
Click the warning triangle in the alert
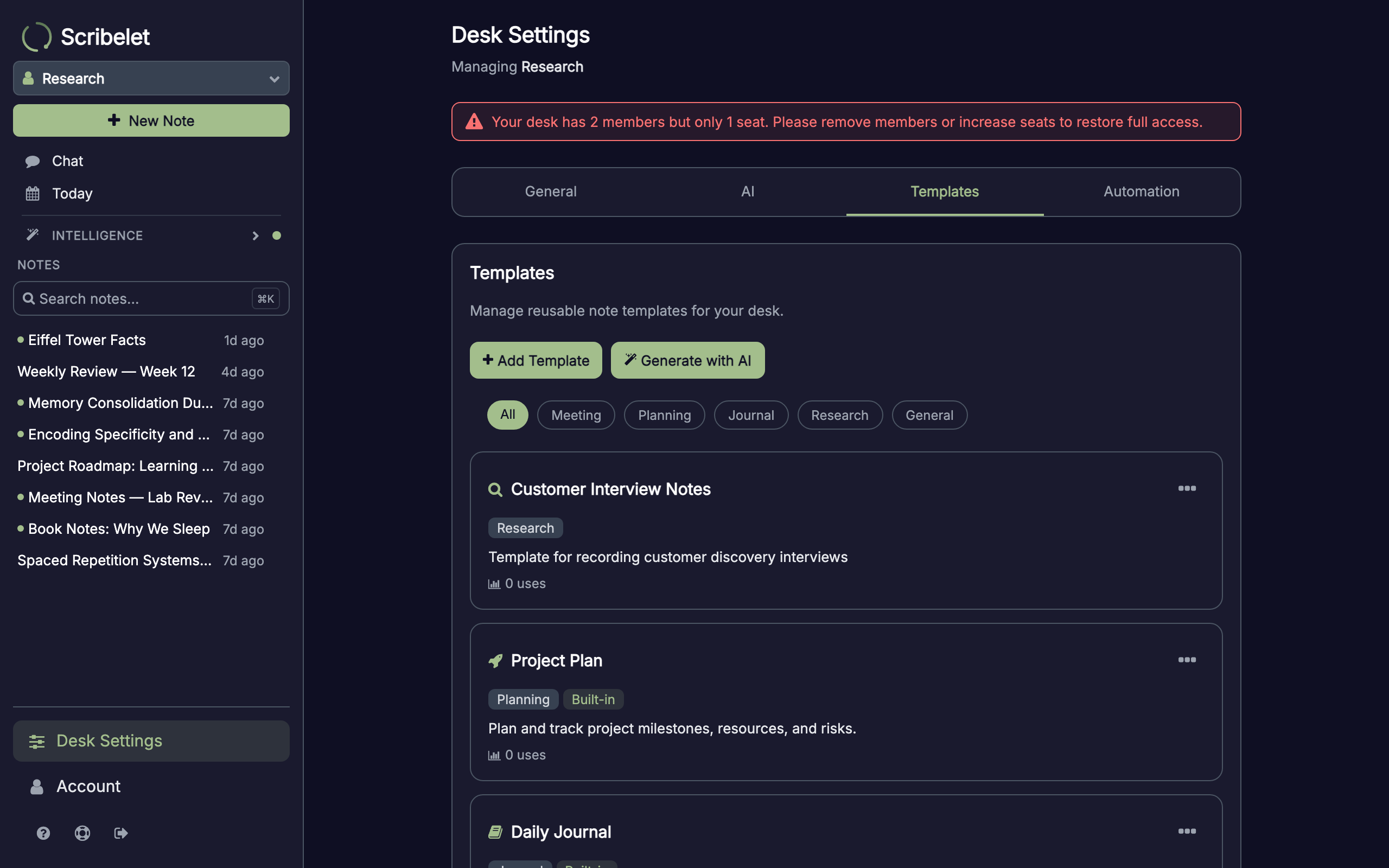(x=474, y=122)
